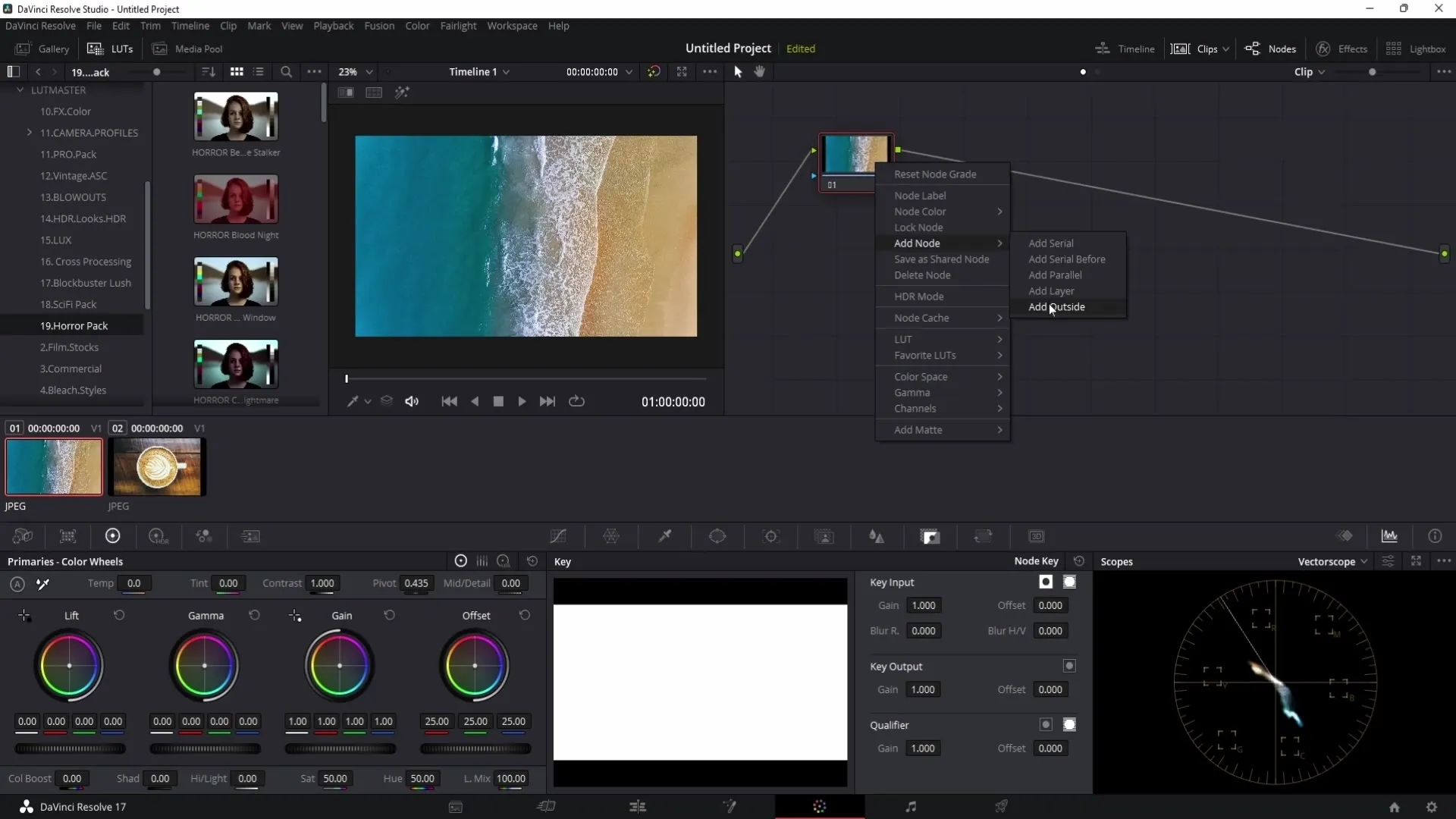Open the Vectorscope scope type dropdown

(x=1332, y=561)
